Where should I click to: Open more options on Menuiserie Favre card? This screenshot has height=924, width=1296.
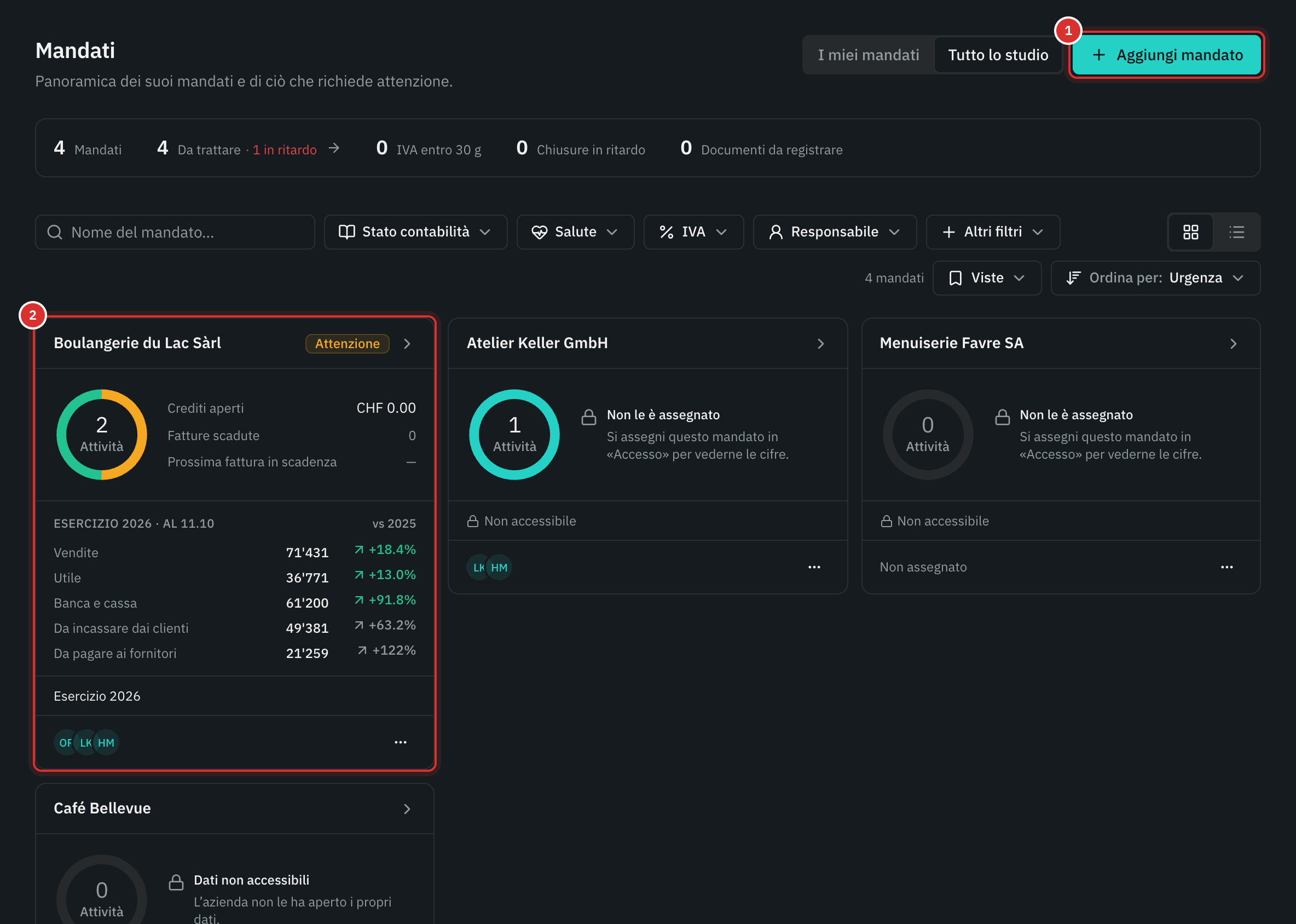[x=1226, y=567]
